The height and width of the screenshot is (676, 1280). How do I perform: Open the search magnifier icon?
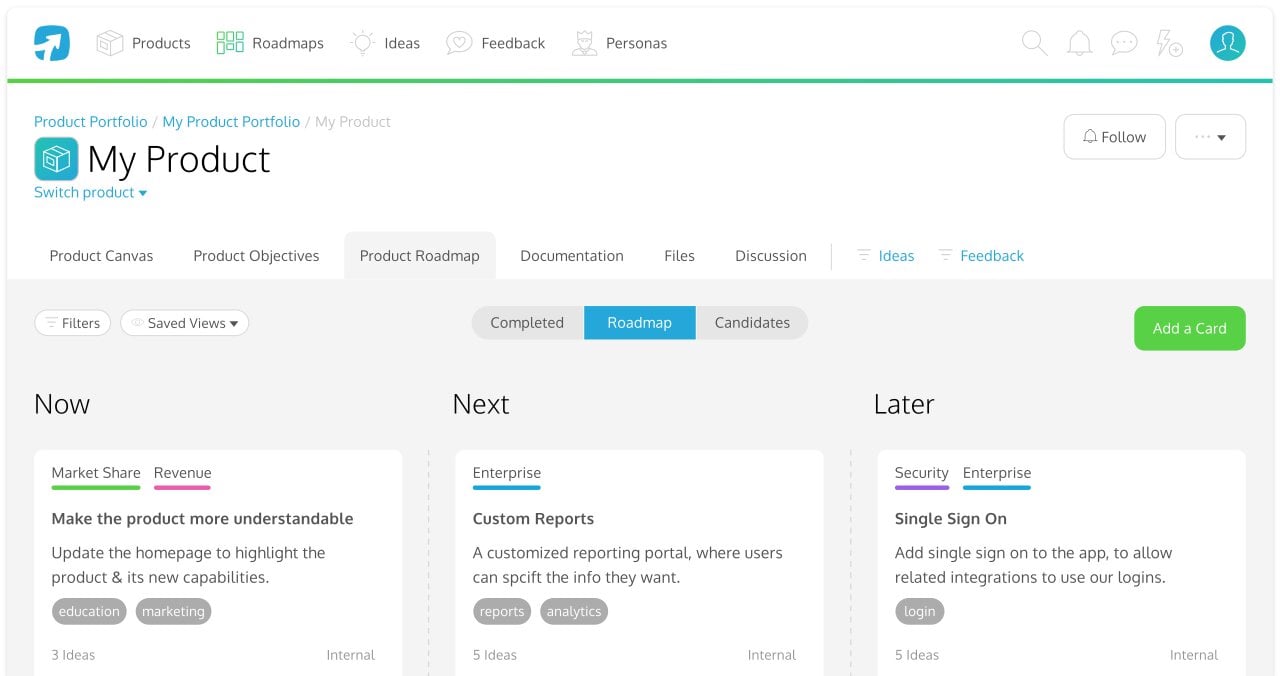click(1034, 43)
